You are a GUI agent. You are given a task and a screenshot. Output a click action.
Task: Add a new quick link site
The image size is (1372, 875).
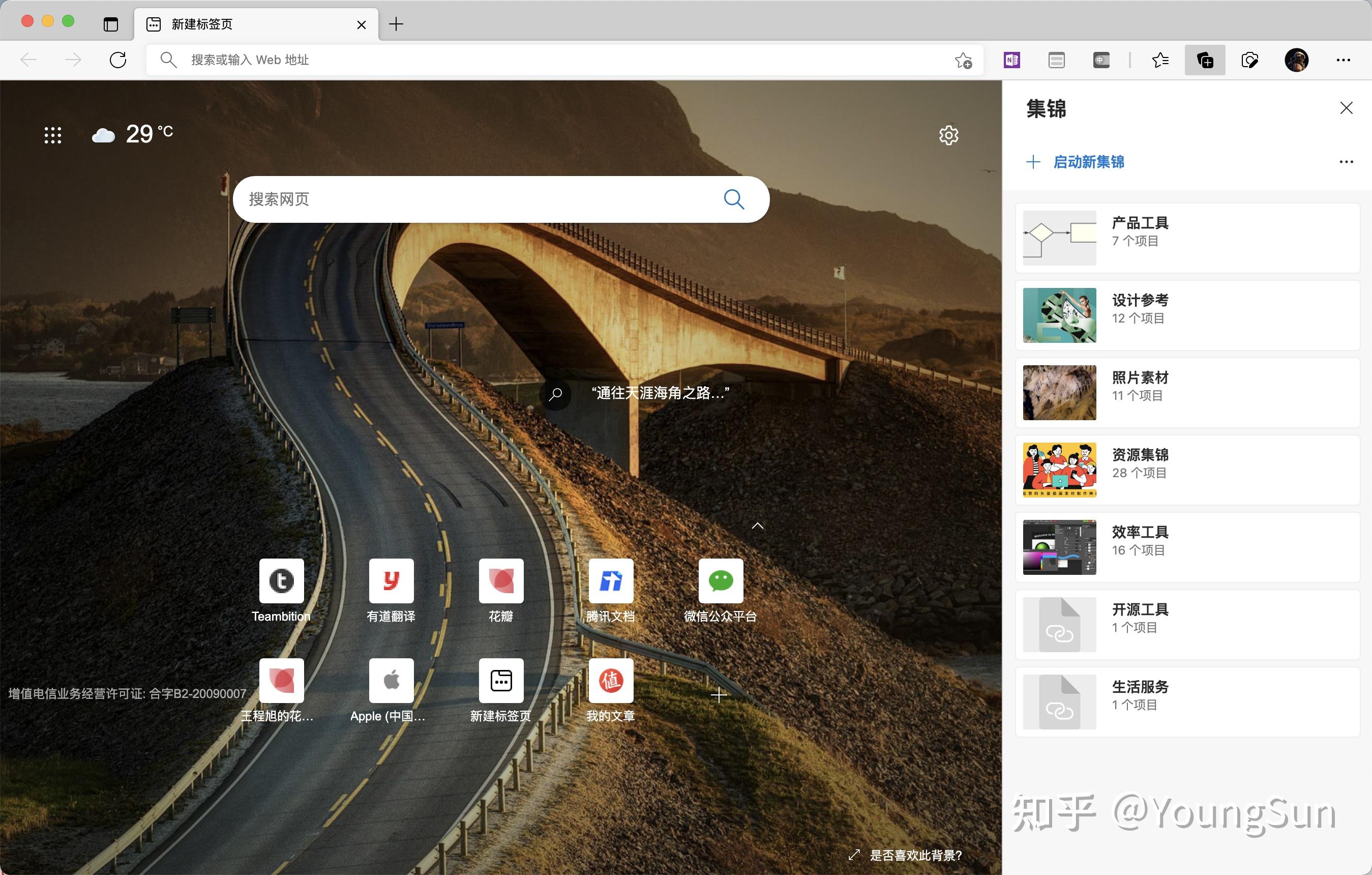[x=719, y=695]
